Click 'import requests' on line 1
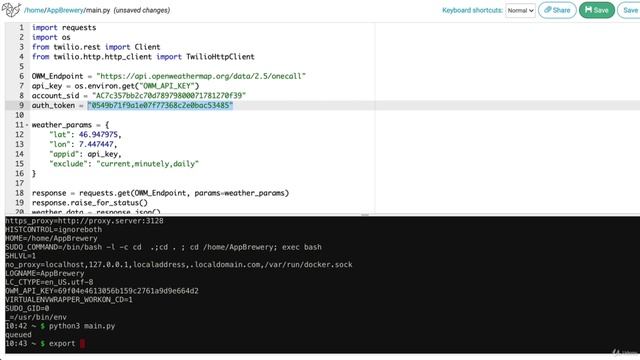The width and height of the screenshot is (640, 360). pos(64,27)
